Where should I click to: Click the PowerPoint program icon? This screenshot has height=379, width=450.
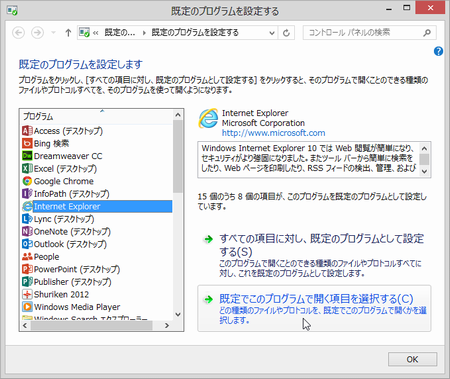[x=27, y=269]
